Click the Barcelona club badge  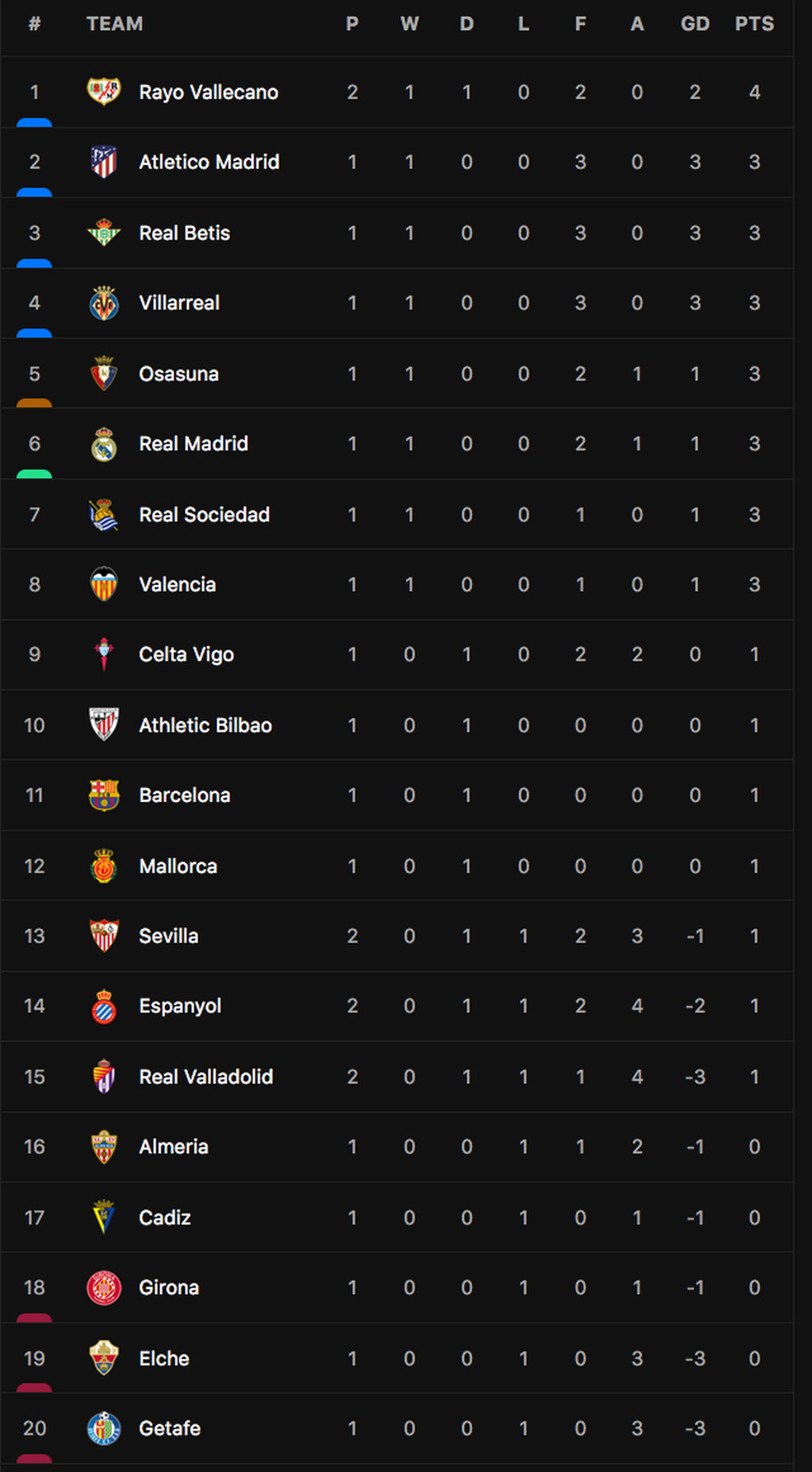tap(103, 795)
